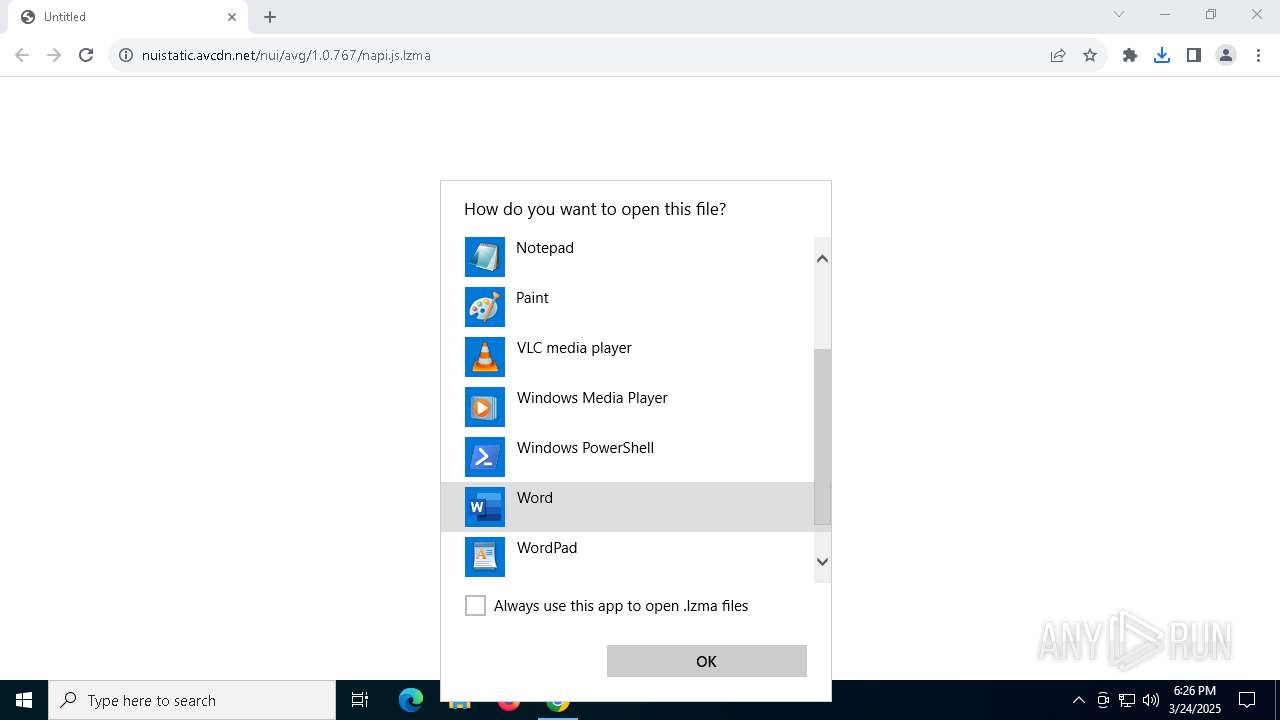Image resolution: width=1280 pixels, height=720 pixels.
Task: Pick the WordPad icon
Action: (485, 557)
